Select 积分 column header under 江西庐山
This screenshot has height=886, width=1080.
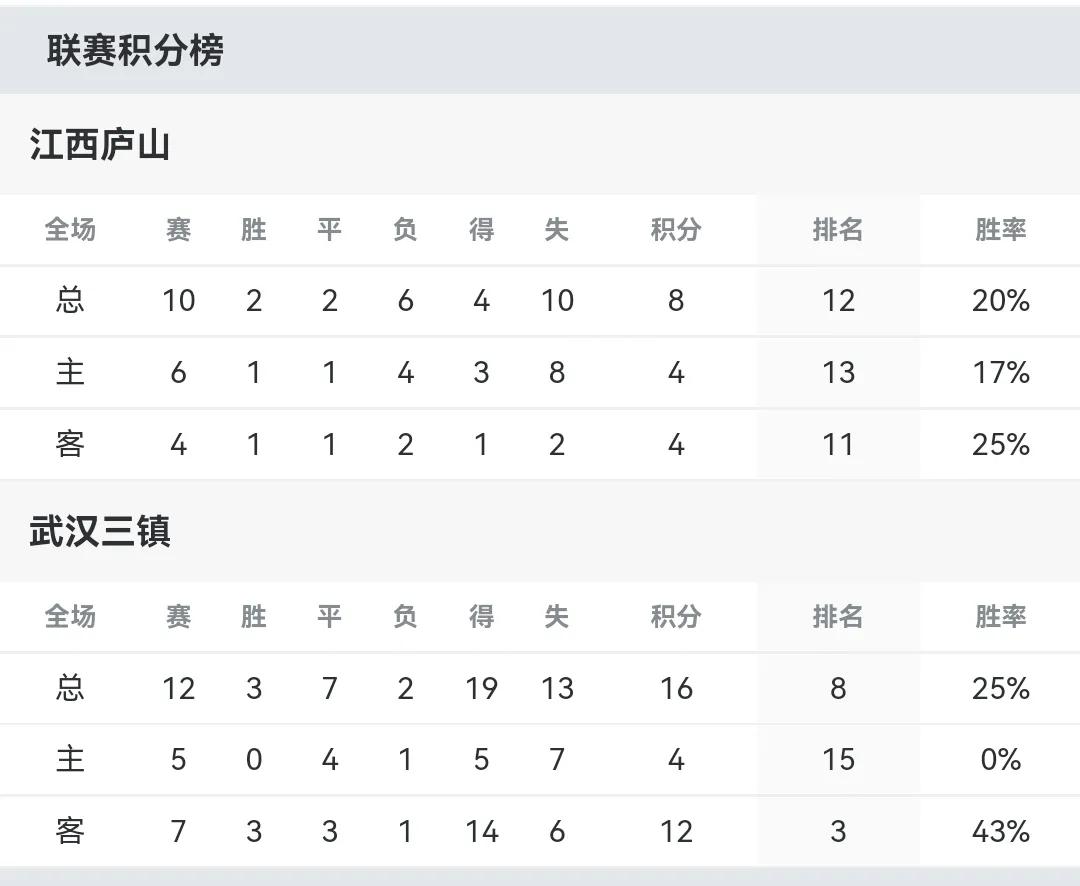(x=676, y=230)
